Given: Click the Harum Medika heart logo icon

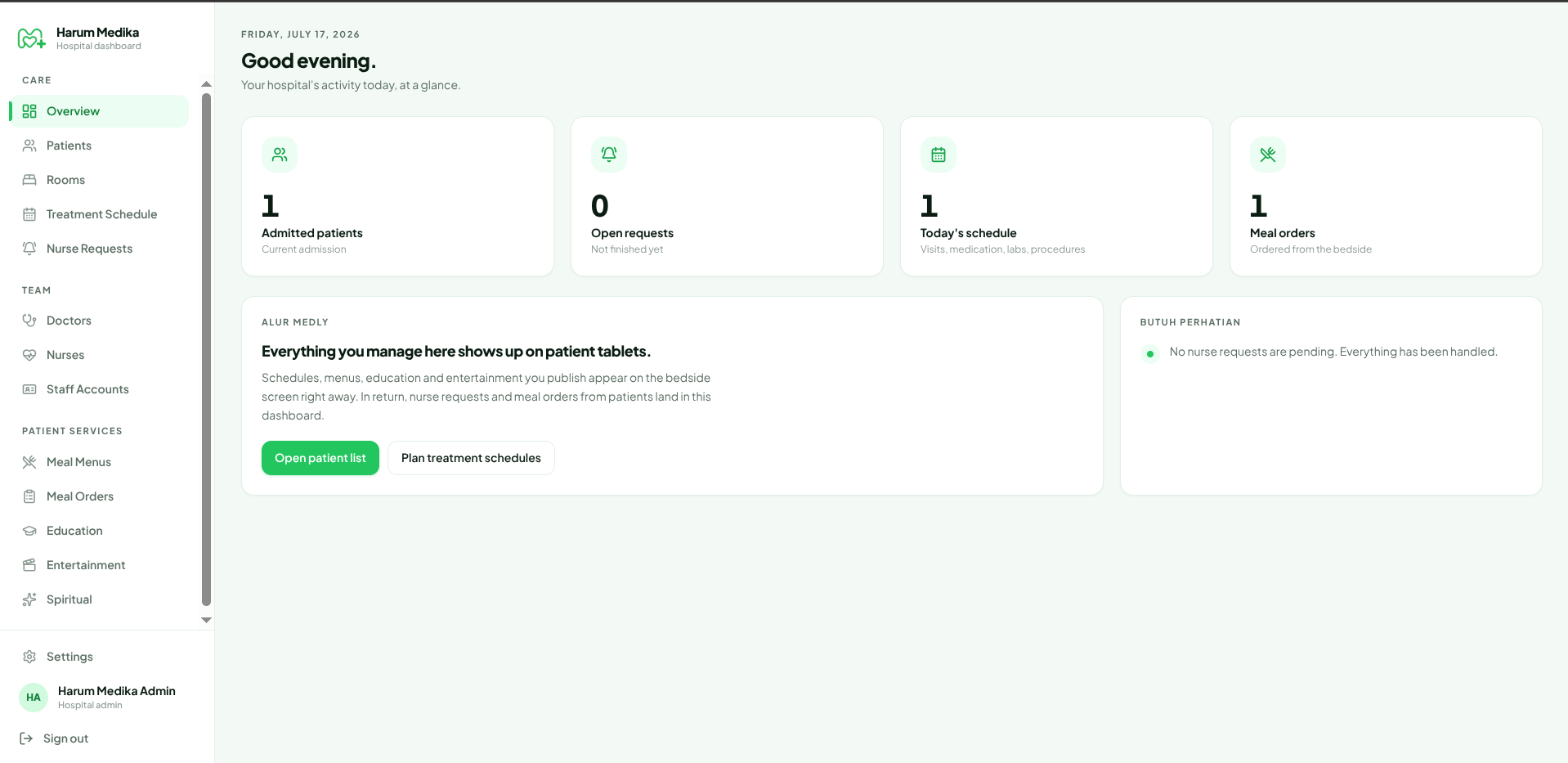Looking at the screenshot, I should pyautogui.click(x=32, y=38).
